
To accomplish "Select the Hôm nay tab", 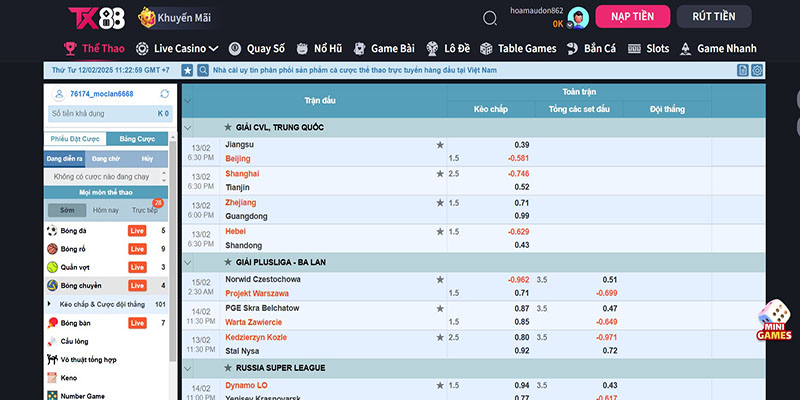I will (x=105, y=210).
